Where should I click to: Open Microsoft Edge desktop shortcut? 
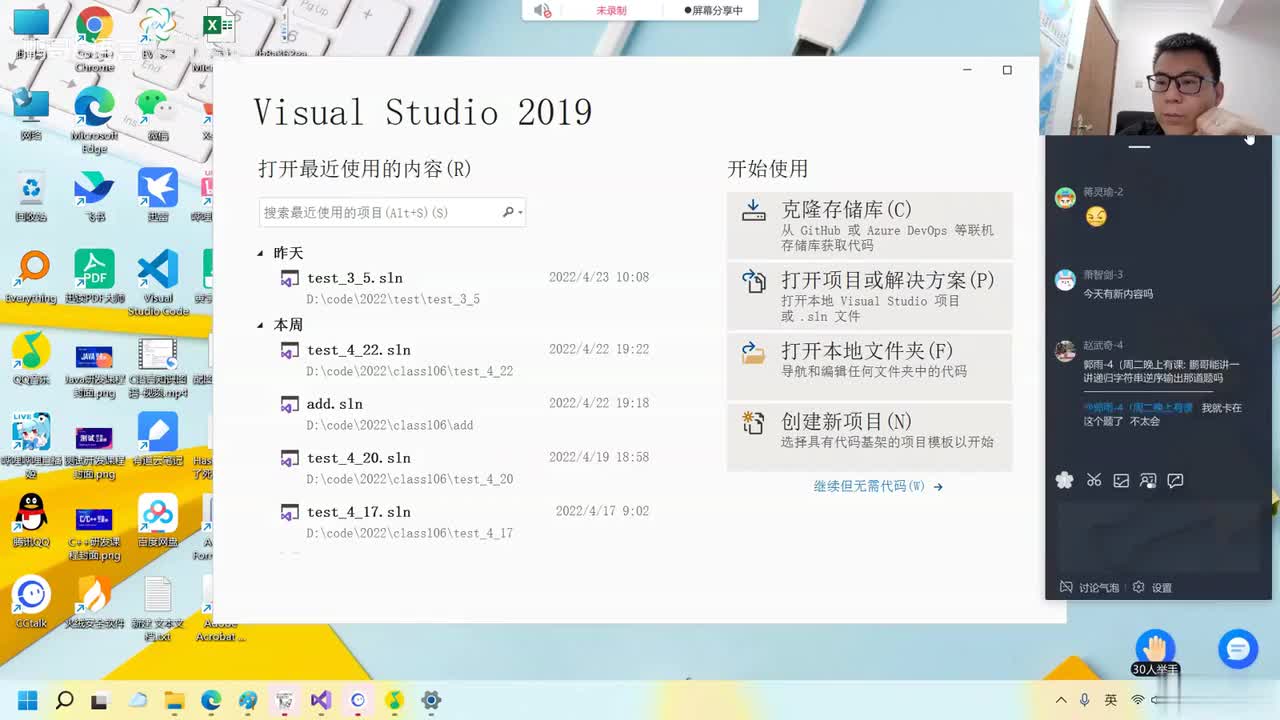tap(94, 119)
